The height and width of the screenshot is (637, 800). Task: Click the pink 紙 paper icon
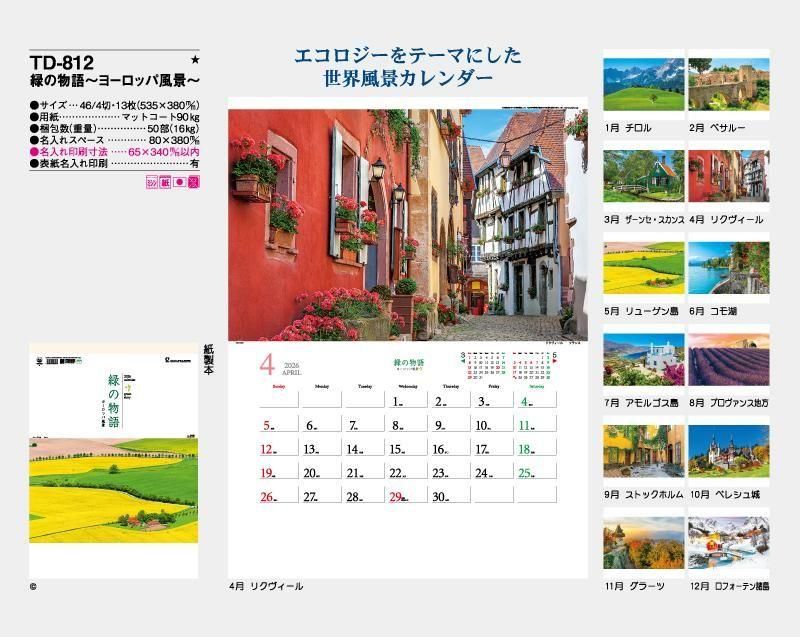click(x=165, y=182)
